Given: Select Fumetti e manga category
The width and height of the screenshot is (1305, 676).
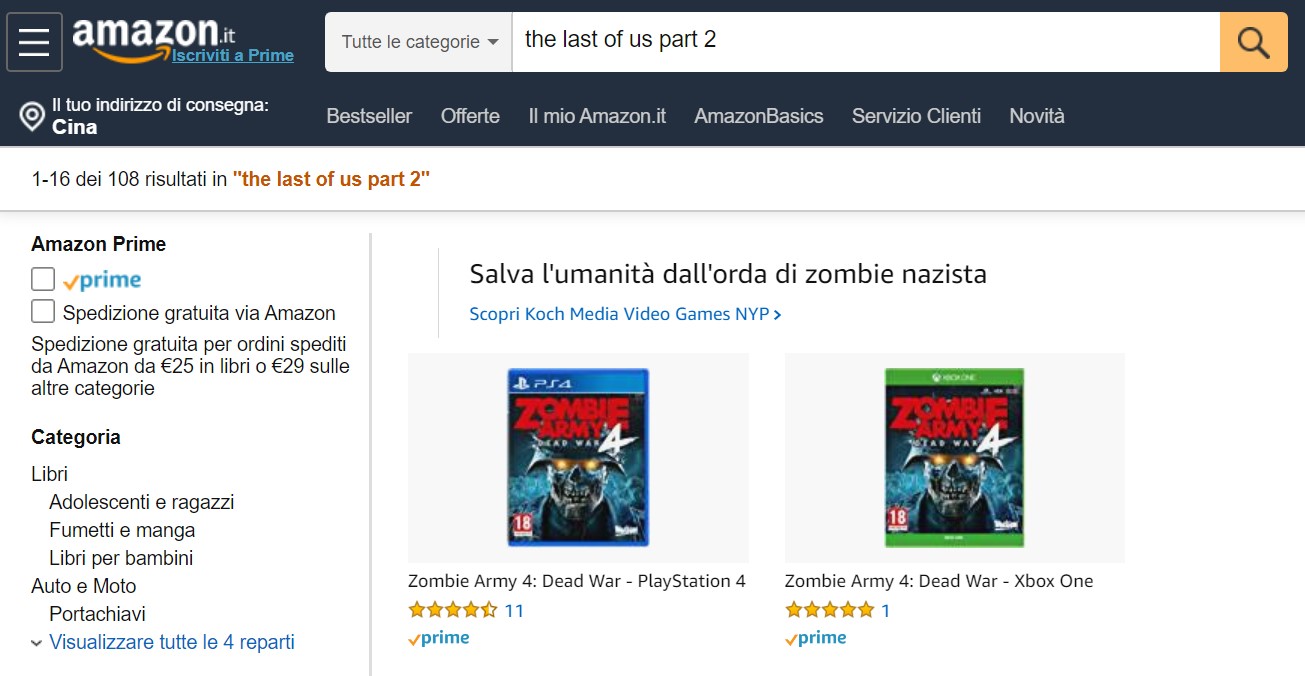Looking at the screenshot, I should [122, 530].
